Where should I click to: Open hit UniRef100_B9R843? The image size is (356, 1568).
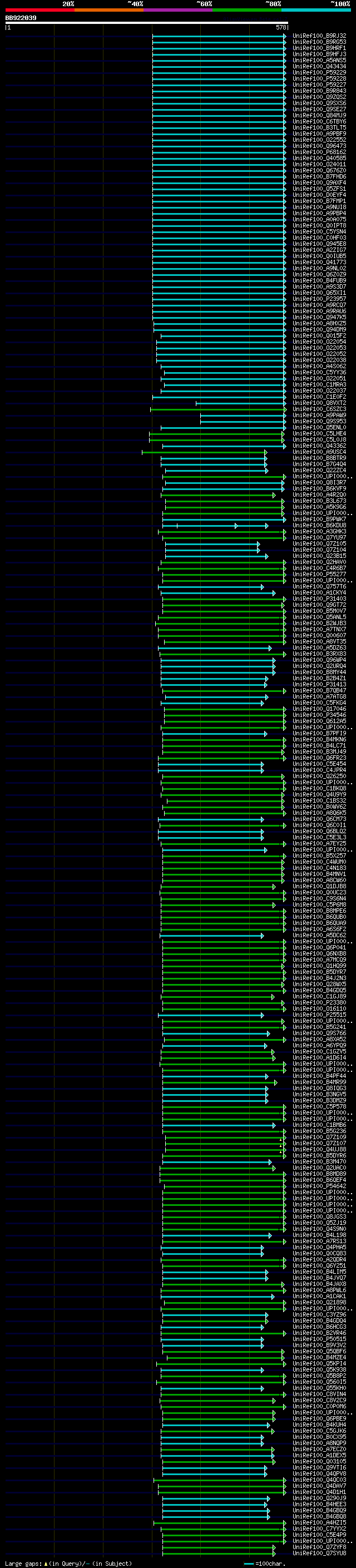(x=319, y=91)
